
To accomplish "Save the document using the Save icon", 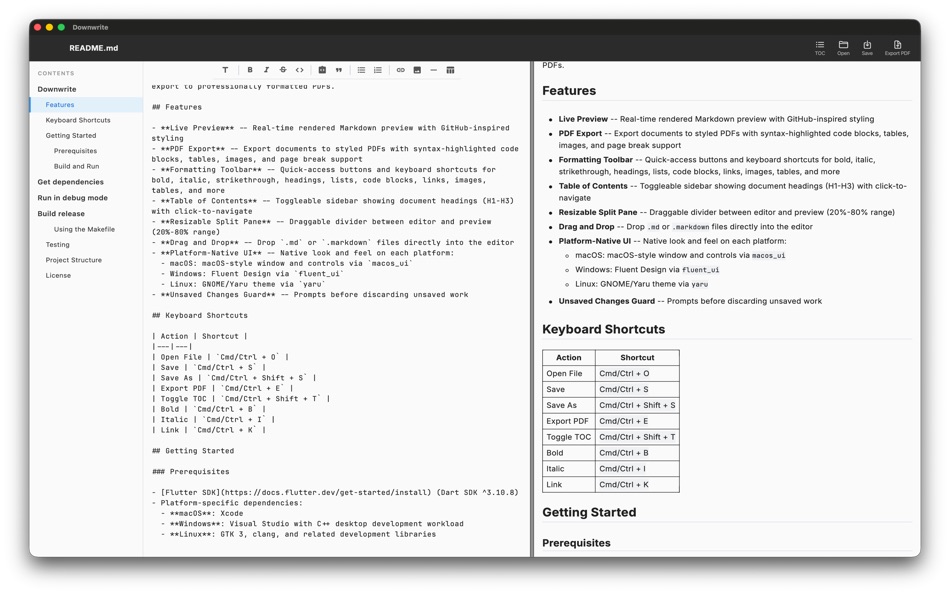I will click(x=867, y=46).
